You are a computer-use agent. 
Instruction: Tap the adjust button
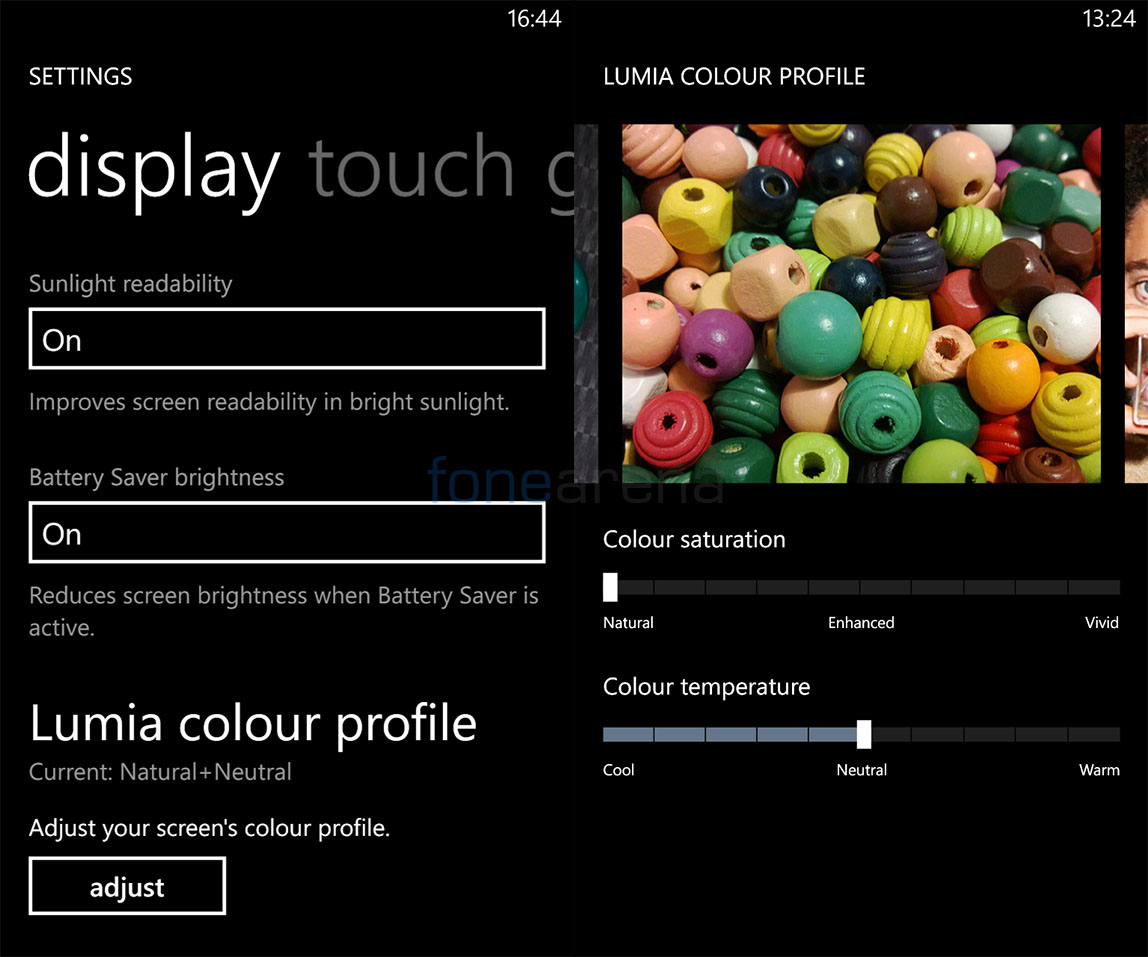(127, 887)
